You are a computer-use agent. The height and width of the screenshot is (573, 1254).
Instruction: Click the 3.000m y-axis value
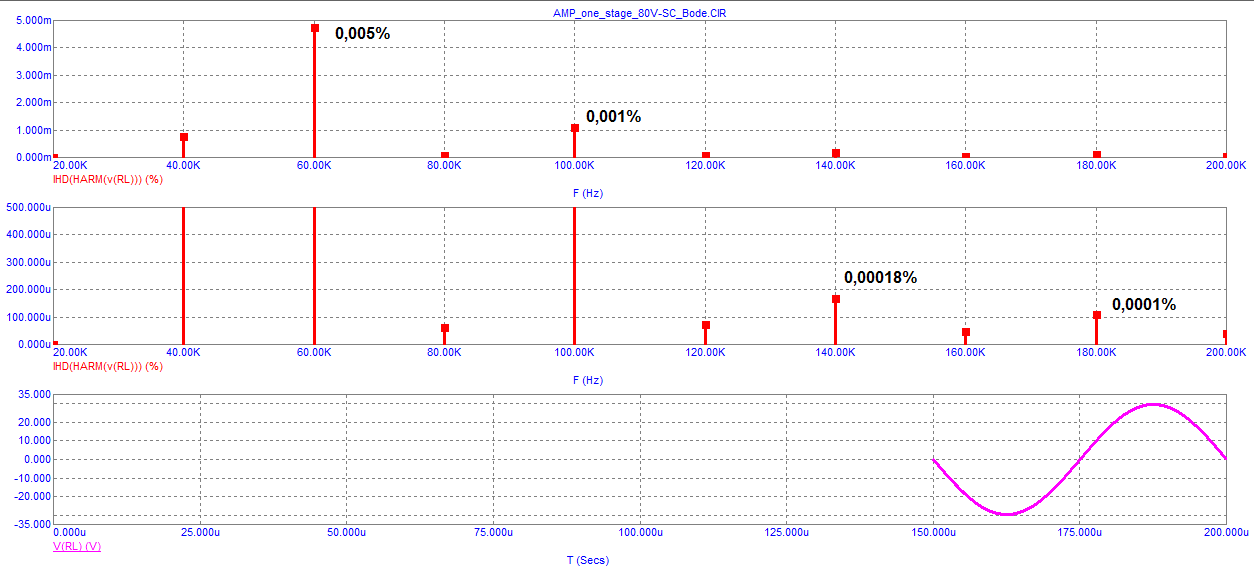pyautogui.click(x=34, y=75)
